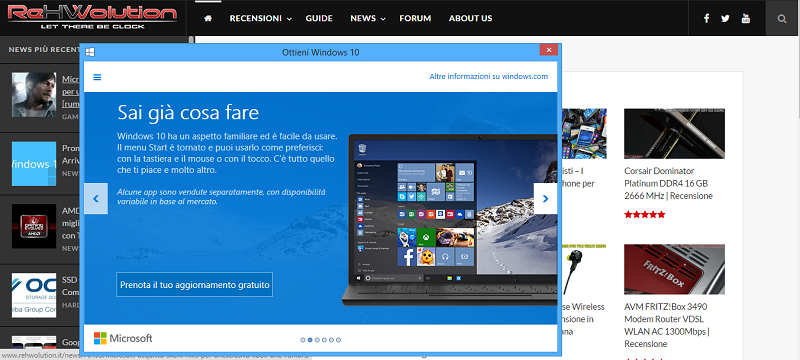Select the first slide indicator dot
The height and width of the screenshot is (360, 800).
click(x=303, y=340)
